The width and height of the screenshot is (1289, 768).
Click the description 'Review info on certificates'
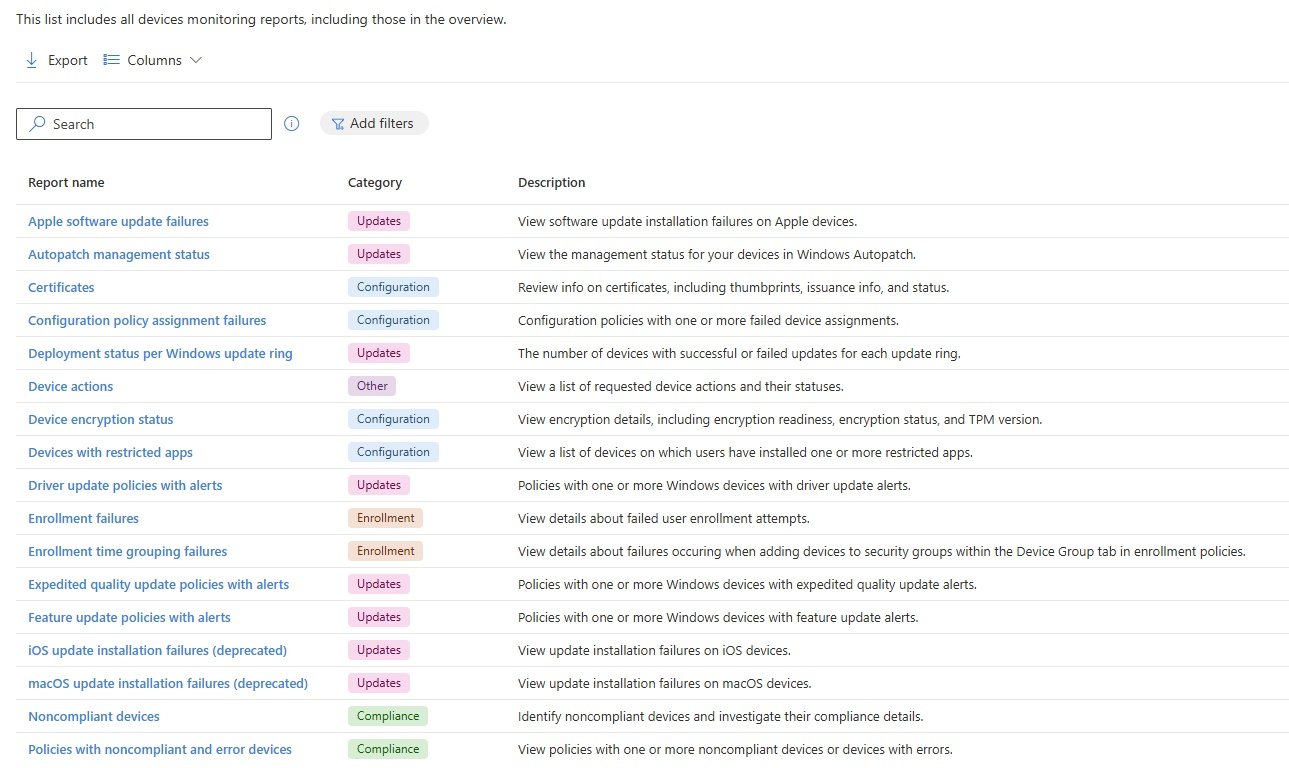(x=733, y=287)
